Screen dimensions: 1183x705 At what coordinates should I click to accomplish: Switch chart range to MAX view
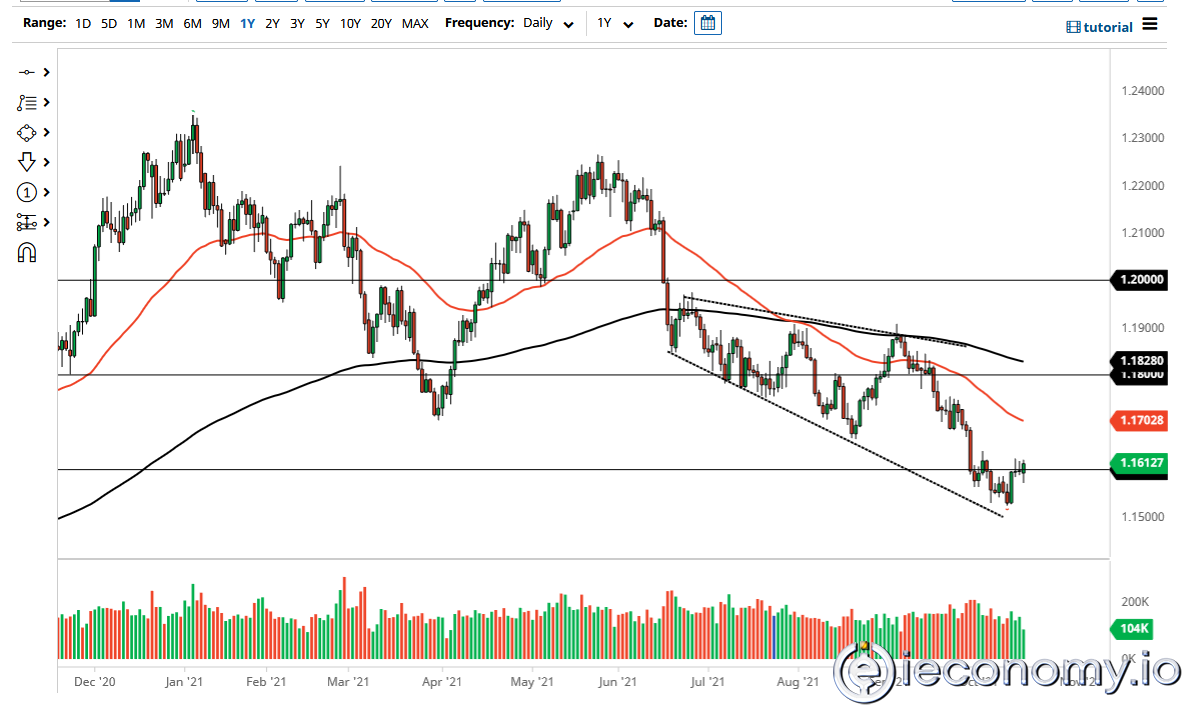[415, 23]
